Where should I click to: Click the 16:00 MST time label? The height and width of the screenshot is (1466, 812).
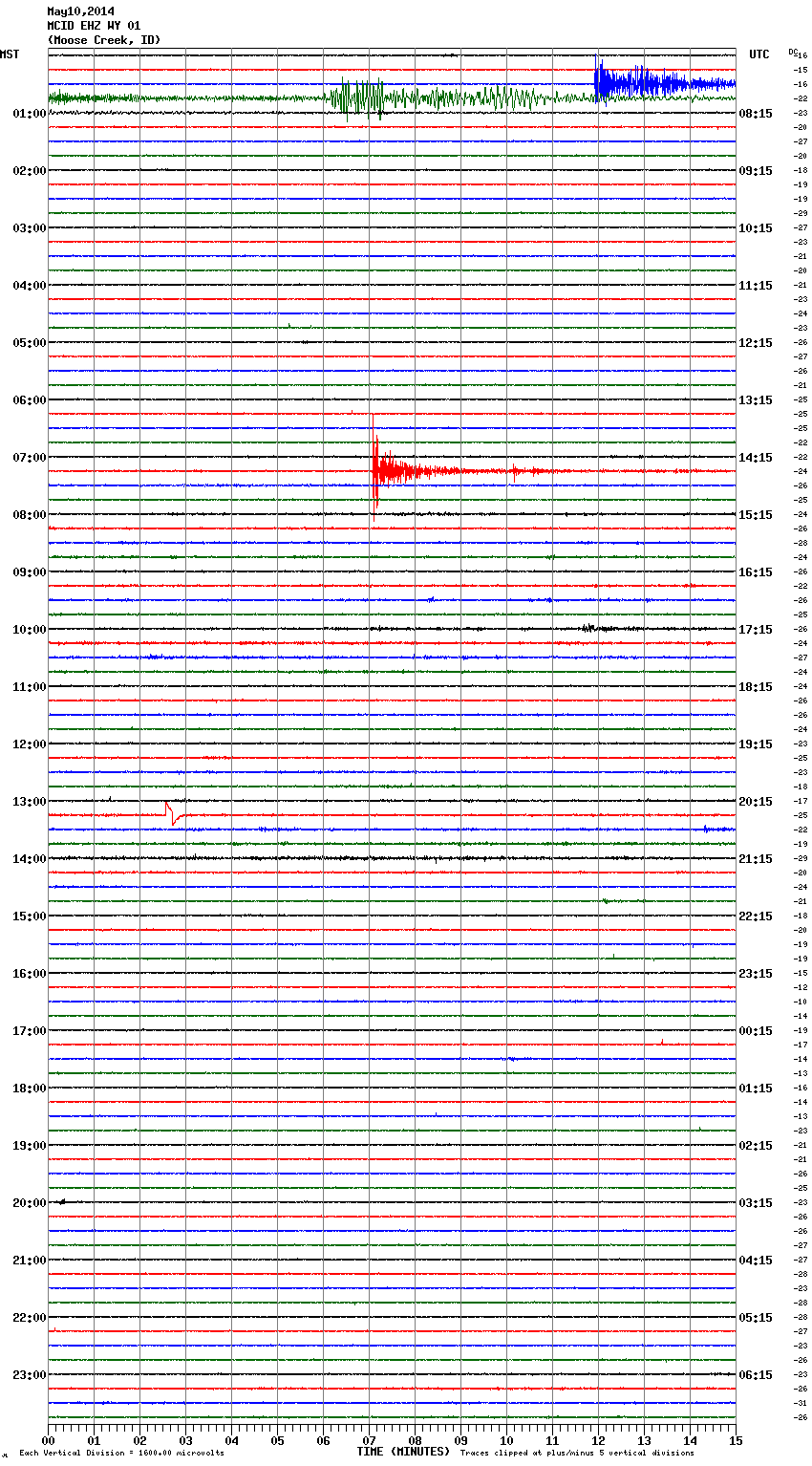point(30,974)
